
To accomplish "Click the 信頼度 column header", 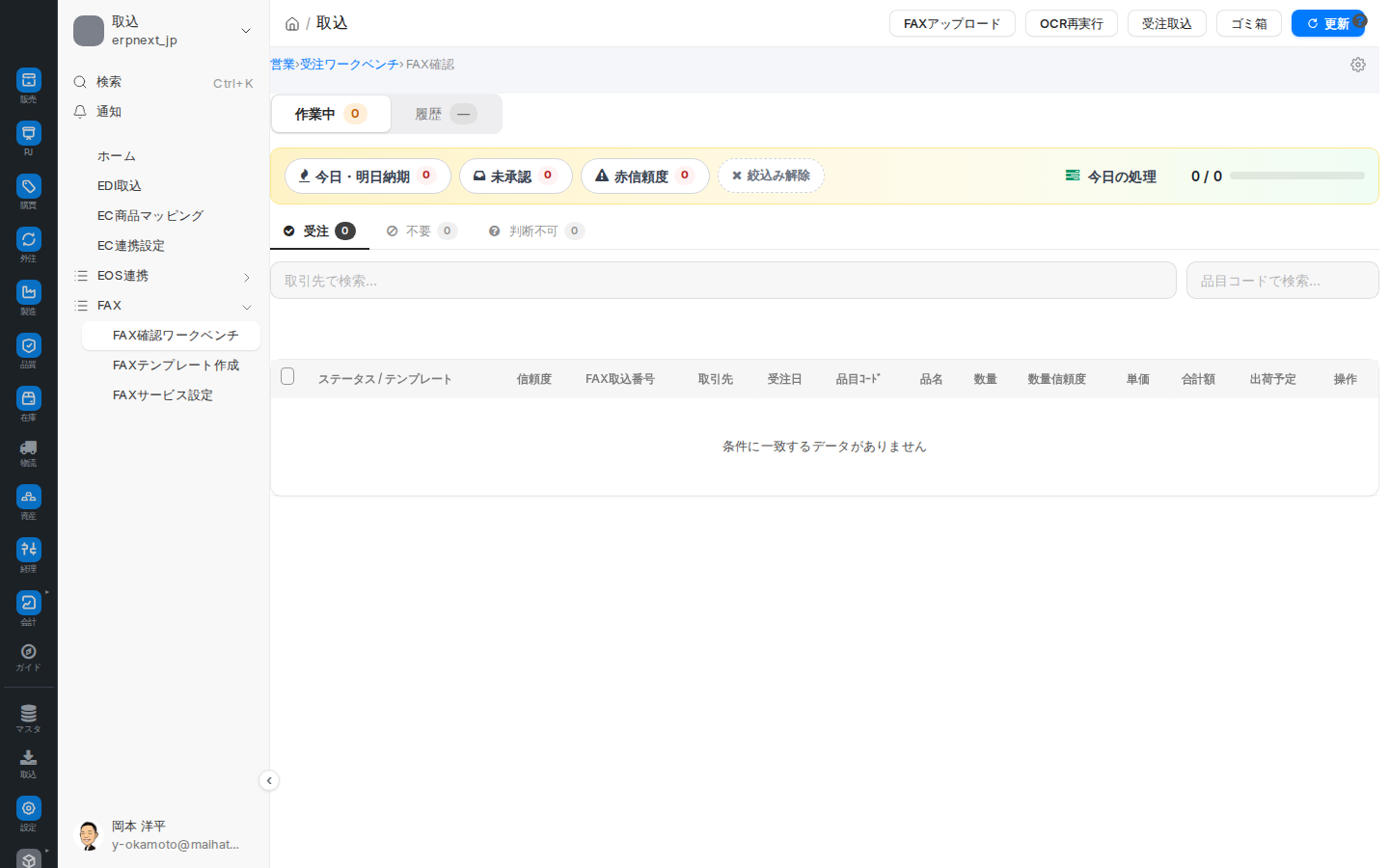I will pos(534,379).
